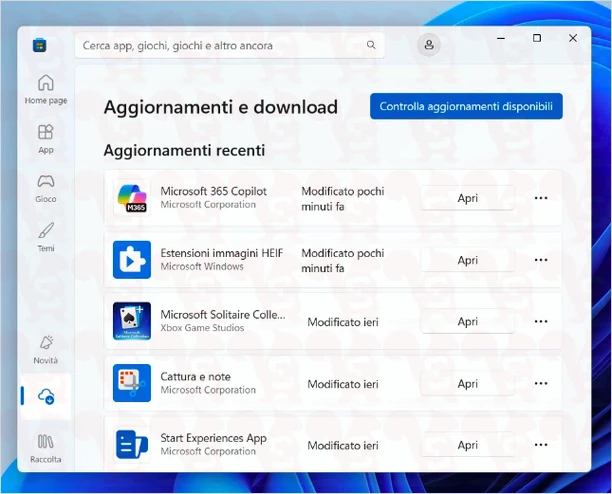The width and height of the screenshot is (612, 494).
Task: Open the Raccolta library section
Action: pyautogui.click(x=46, y=448)
